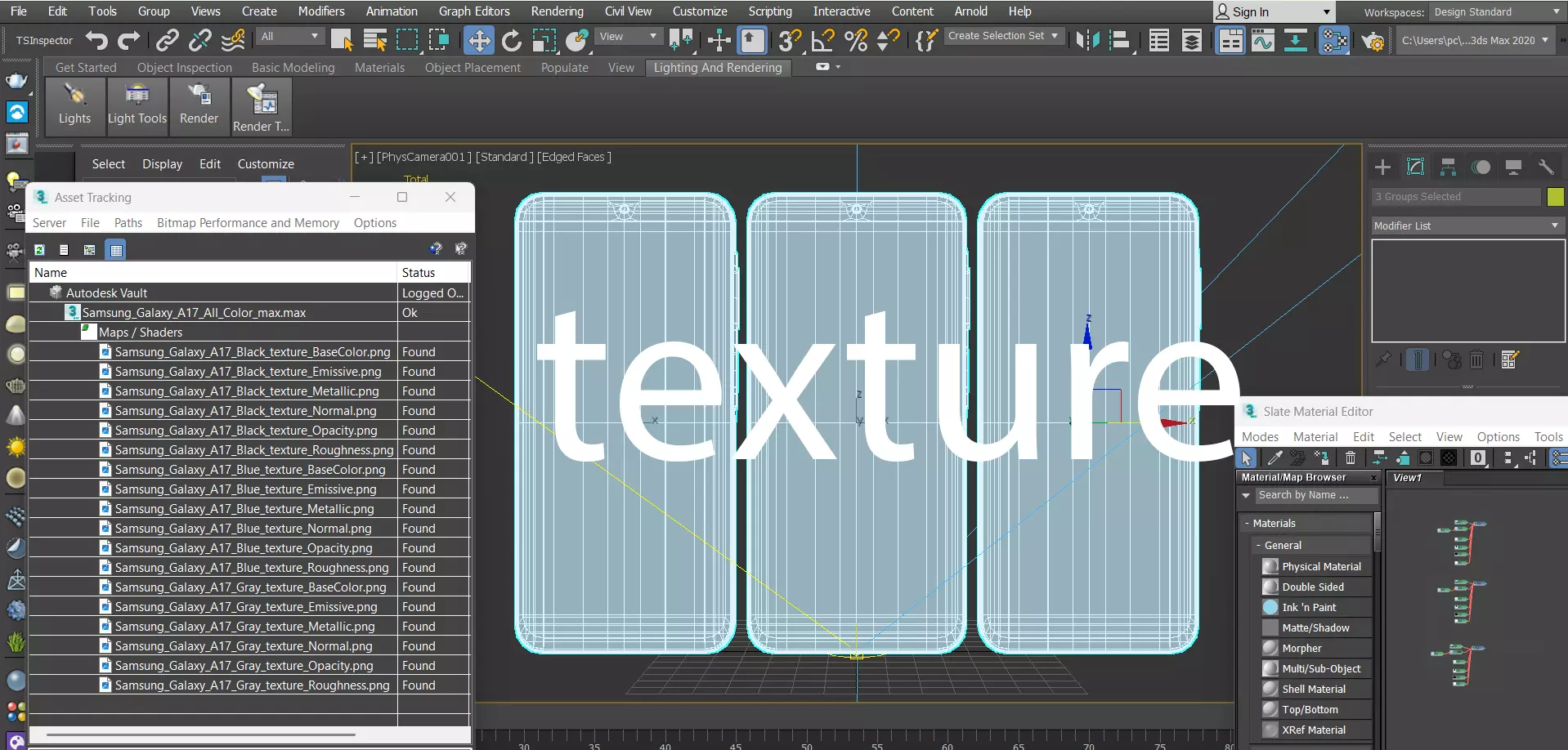Toggle Spinner Snap in main toolbar
This screenshot has height=750, width=1568.
[x=888, y=40]
